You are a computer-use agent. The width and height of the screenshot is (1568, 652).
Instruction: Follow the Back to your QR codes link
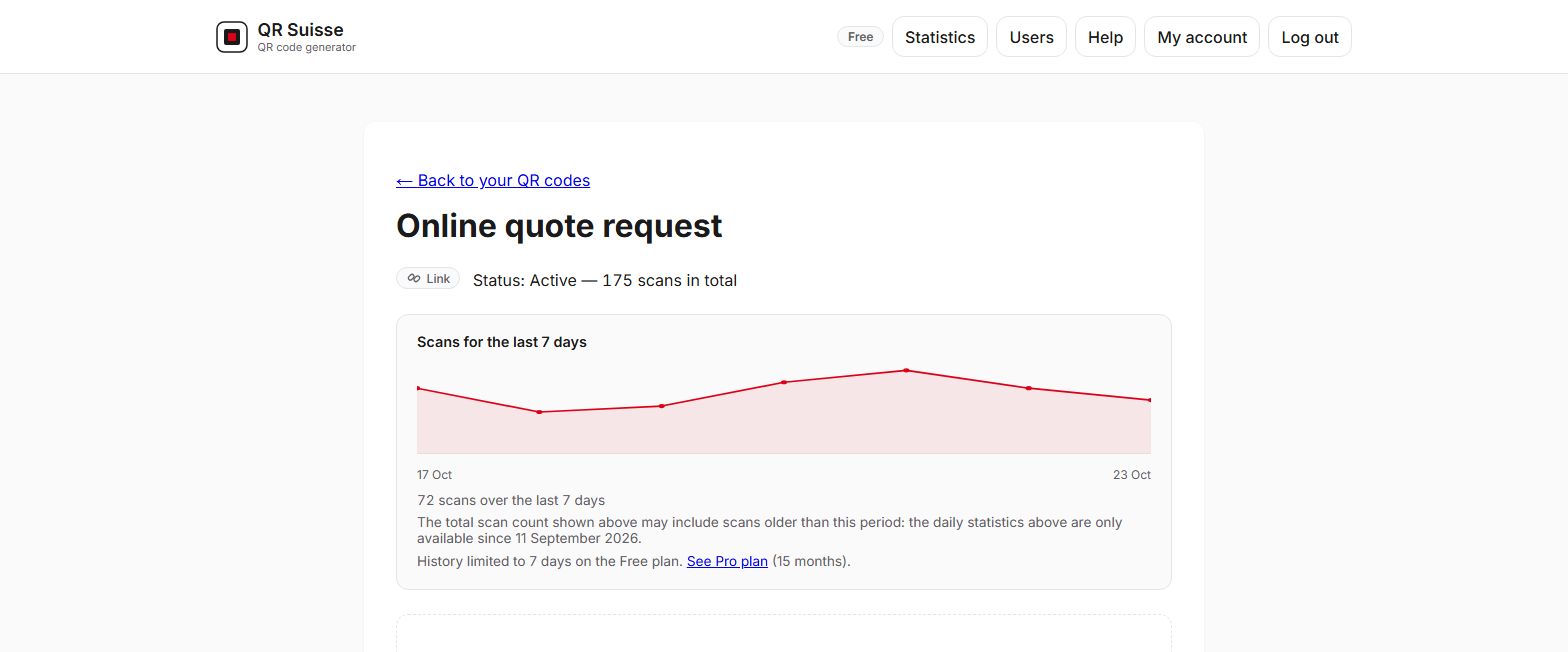tap(493, 180)
